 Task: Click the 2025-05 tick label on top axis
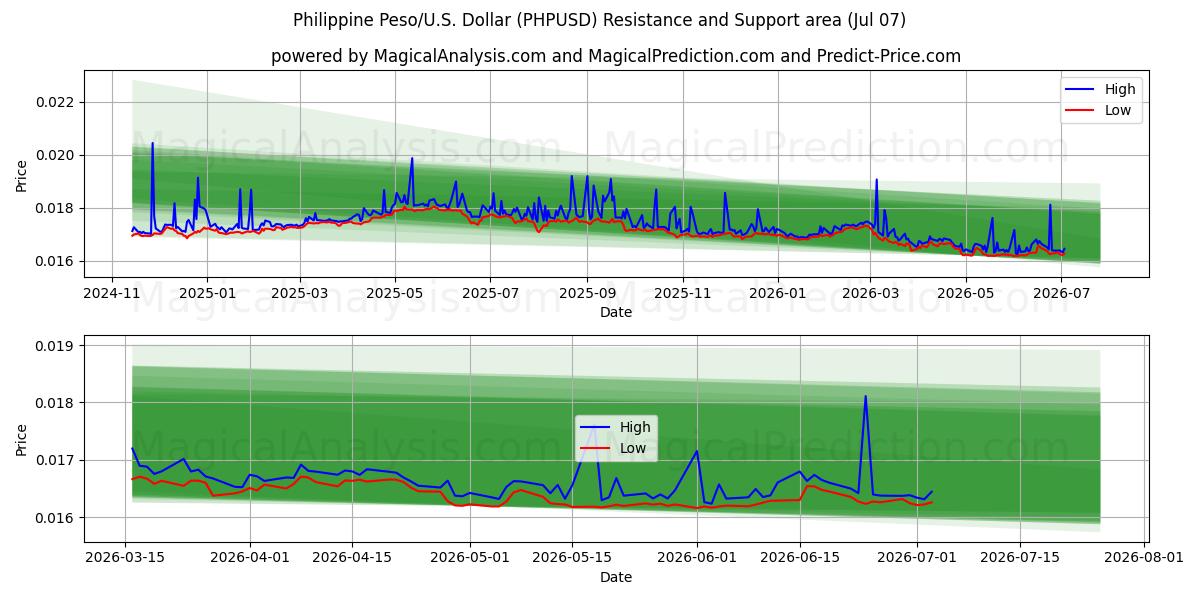tap(395, 293)
